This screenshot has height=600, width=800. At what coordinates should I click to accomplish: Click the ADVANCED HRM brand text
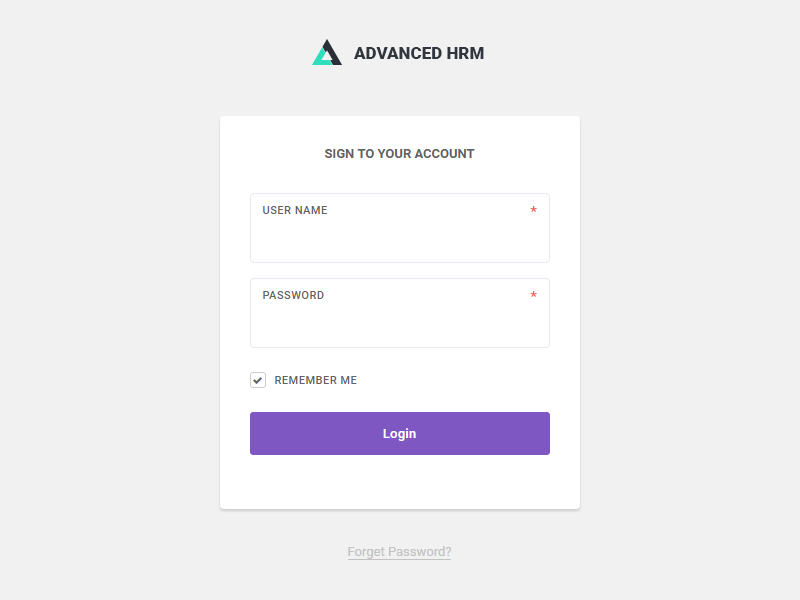click(x=419, y=53)
